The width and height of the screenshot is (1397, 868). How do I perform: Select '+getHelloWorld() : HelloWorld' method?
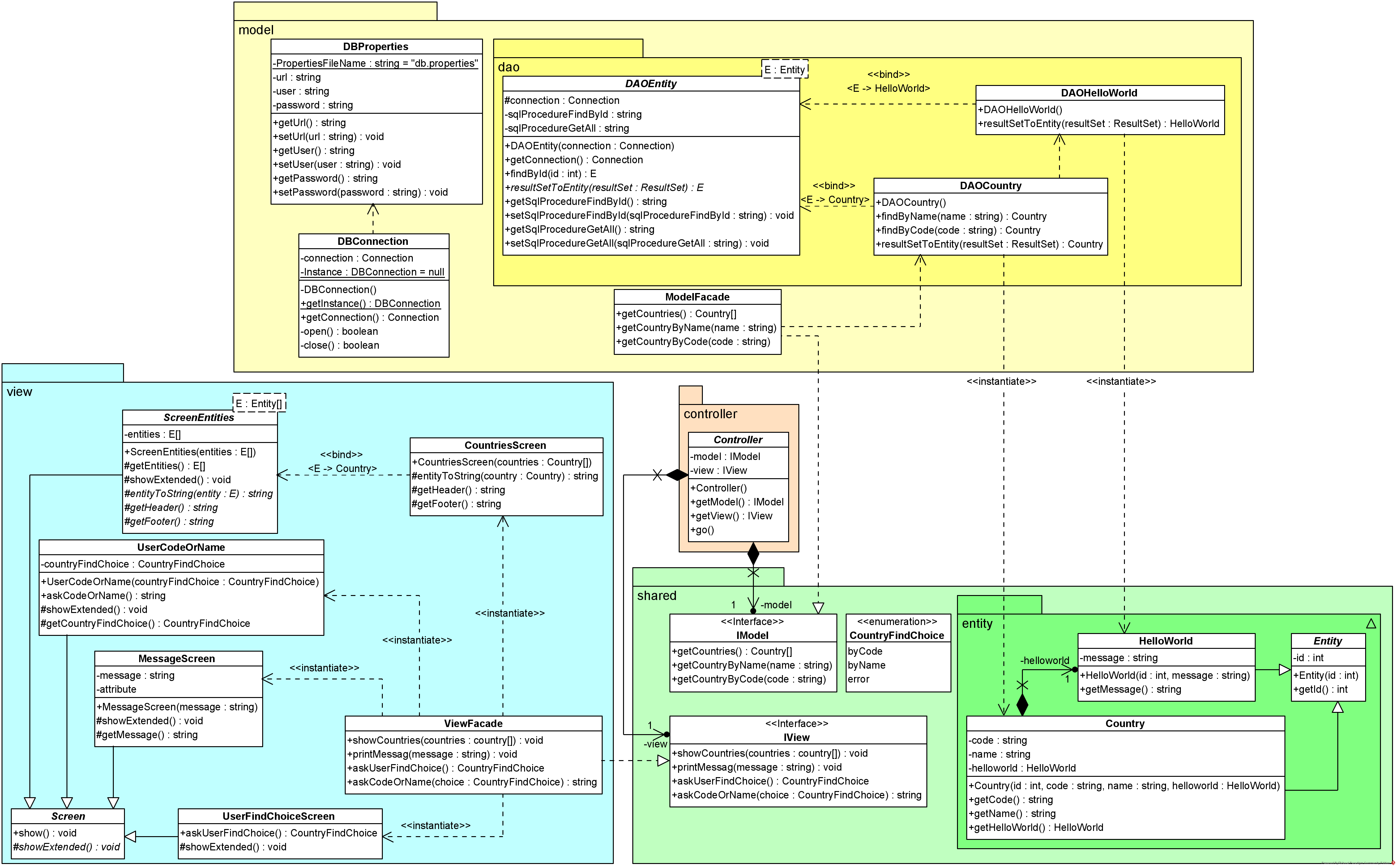coord(1036,828)
